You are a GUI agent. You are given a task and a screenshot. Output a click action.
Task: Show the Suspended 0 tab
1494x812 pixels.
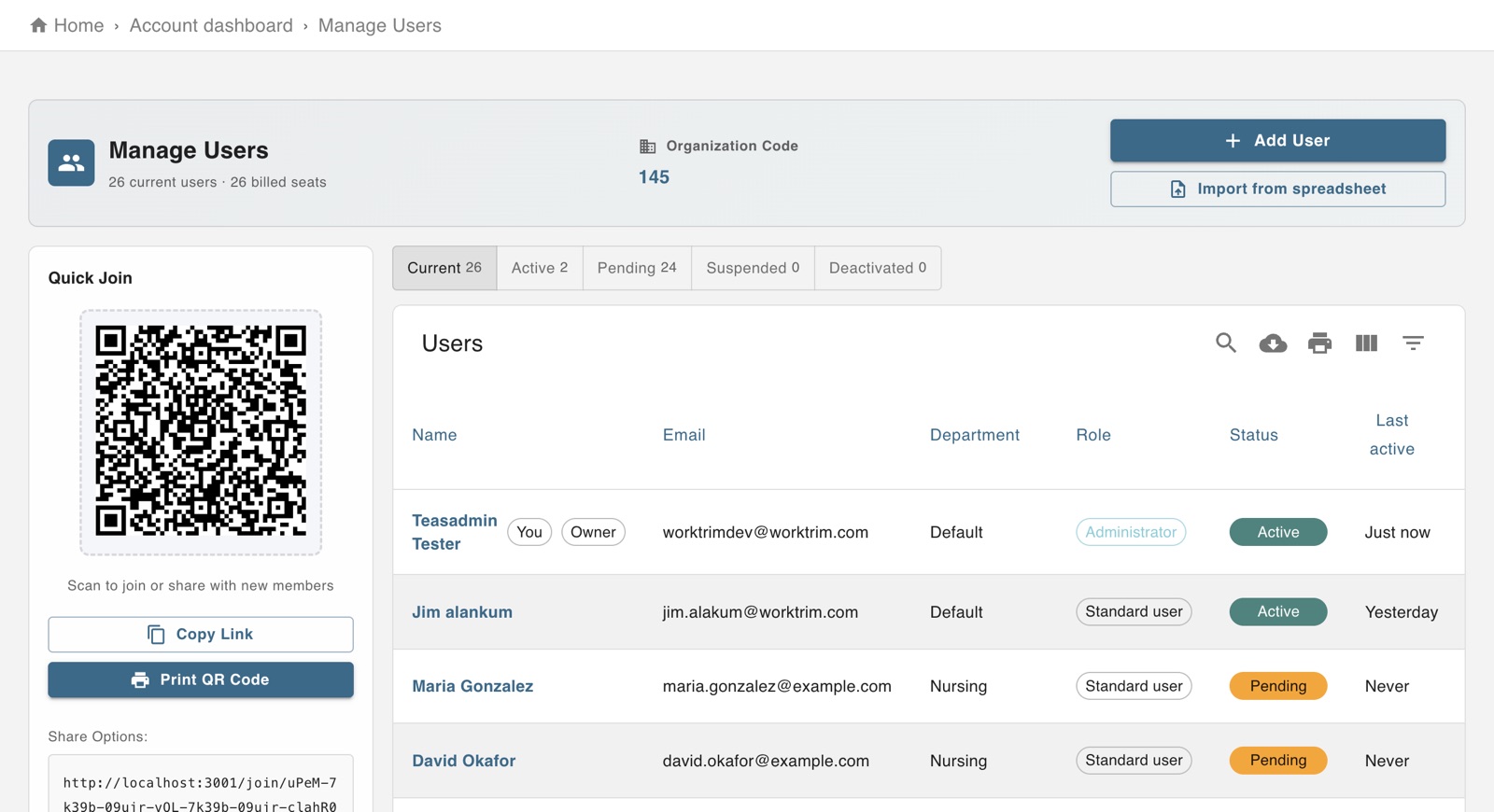coord(753,268)
